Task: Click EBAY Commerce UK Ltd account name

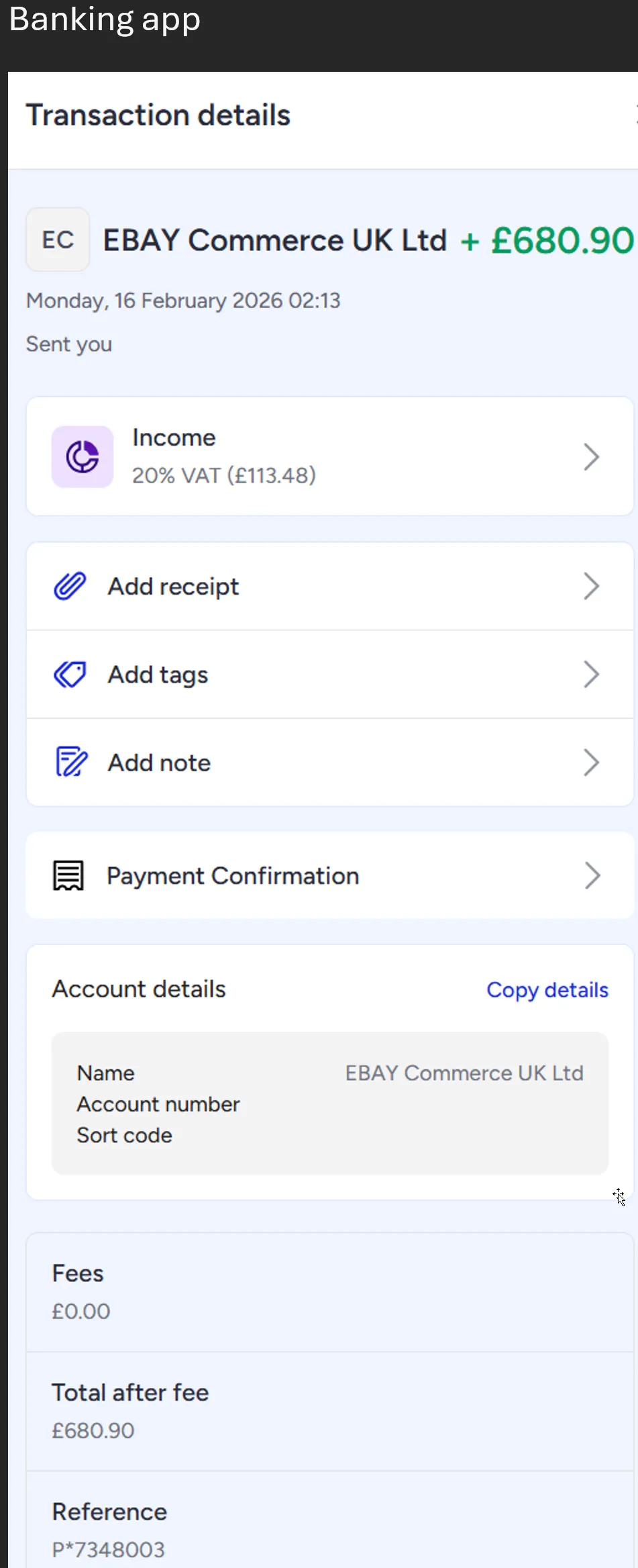Action: pos(465,1073)
